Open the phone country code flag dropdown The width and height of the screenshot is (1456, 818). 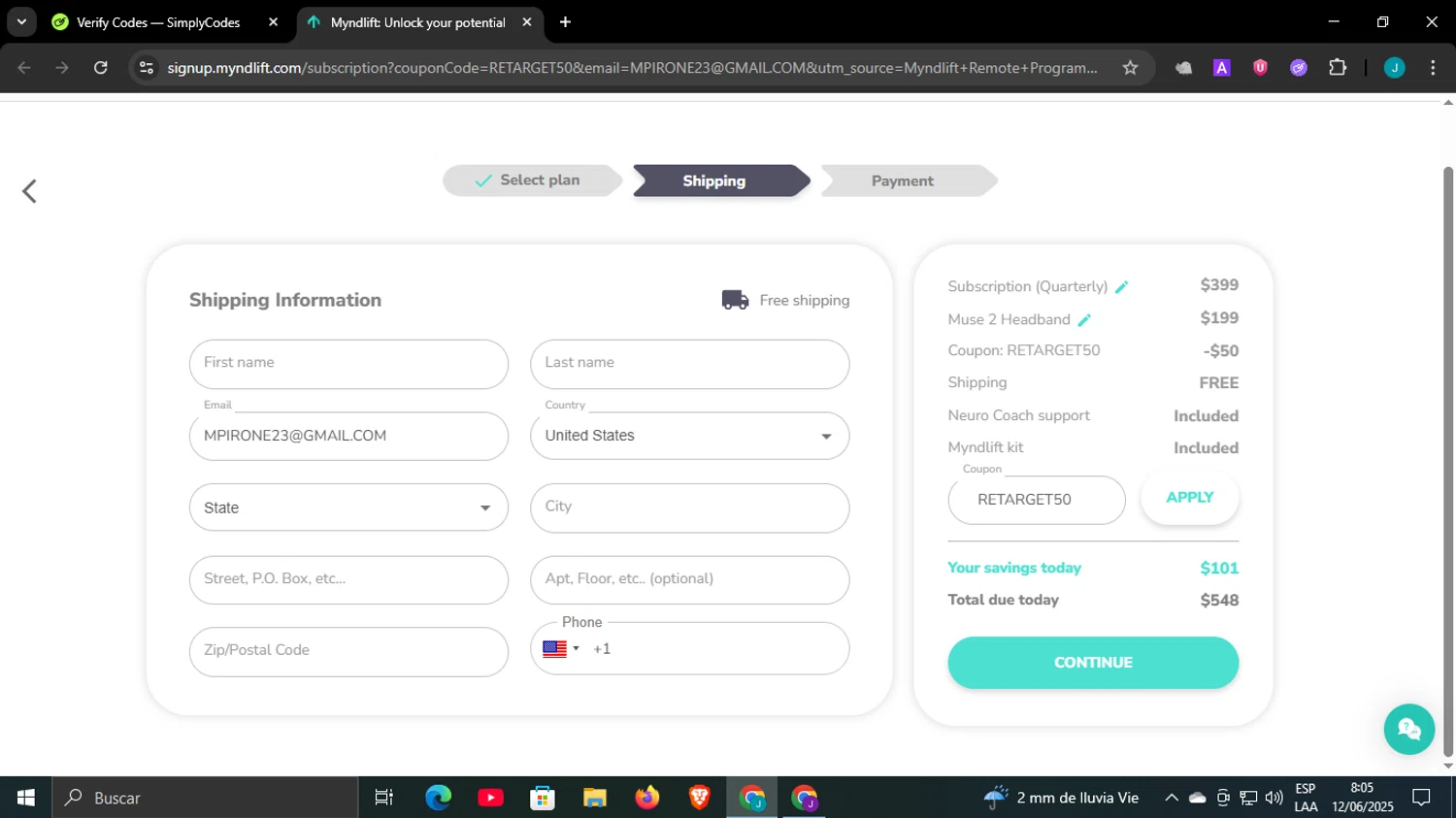click(x=561, y=648)
